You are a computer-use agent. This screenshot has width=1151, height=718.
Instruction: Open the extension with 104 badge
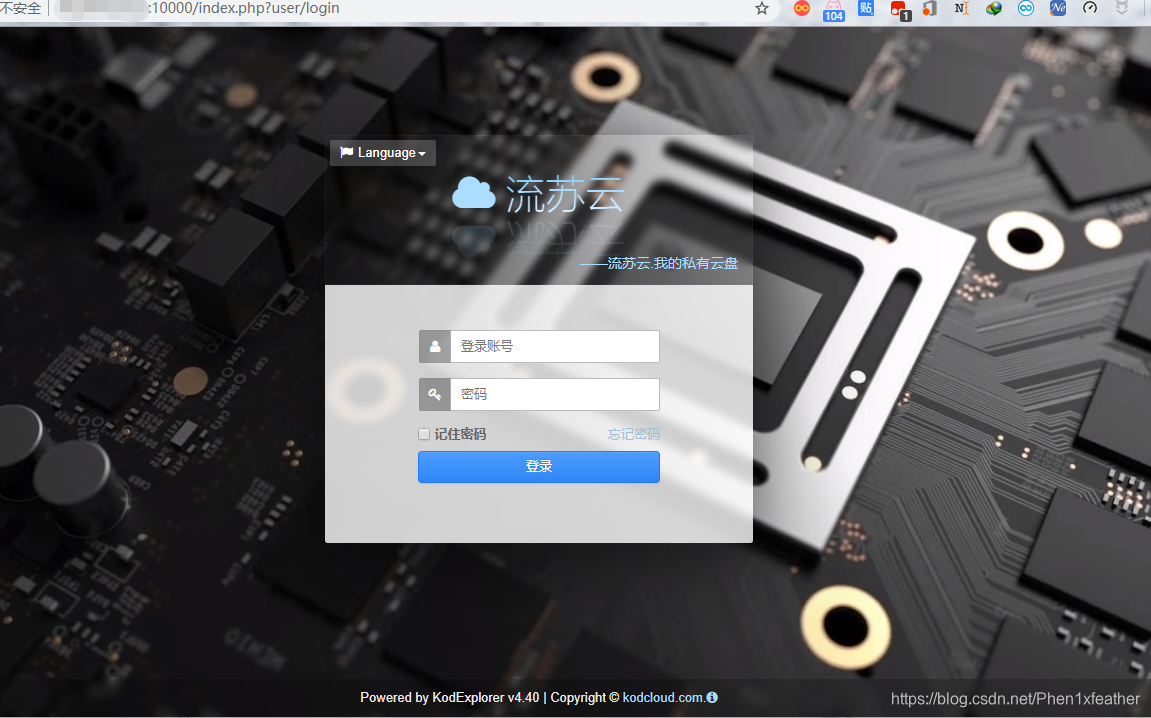pyautogui.click(x=833, y=10)
